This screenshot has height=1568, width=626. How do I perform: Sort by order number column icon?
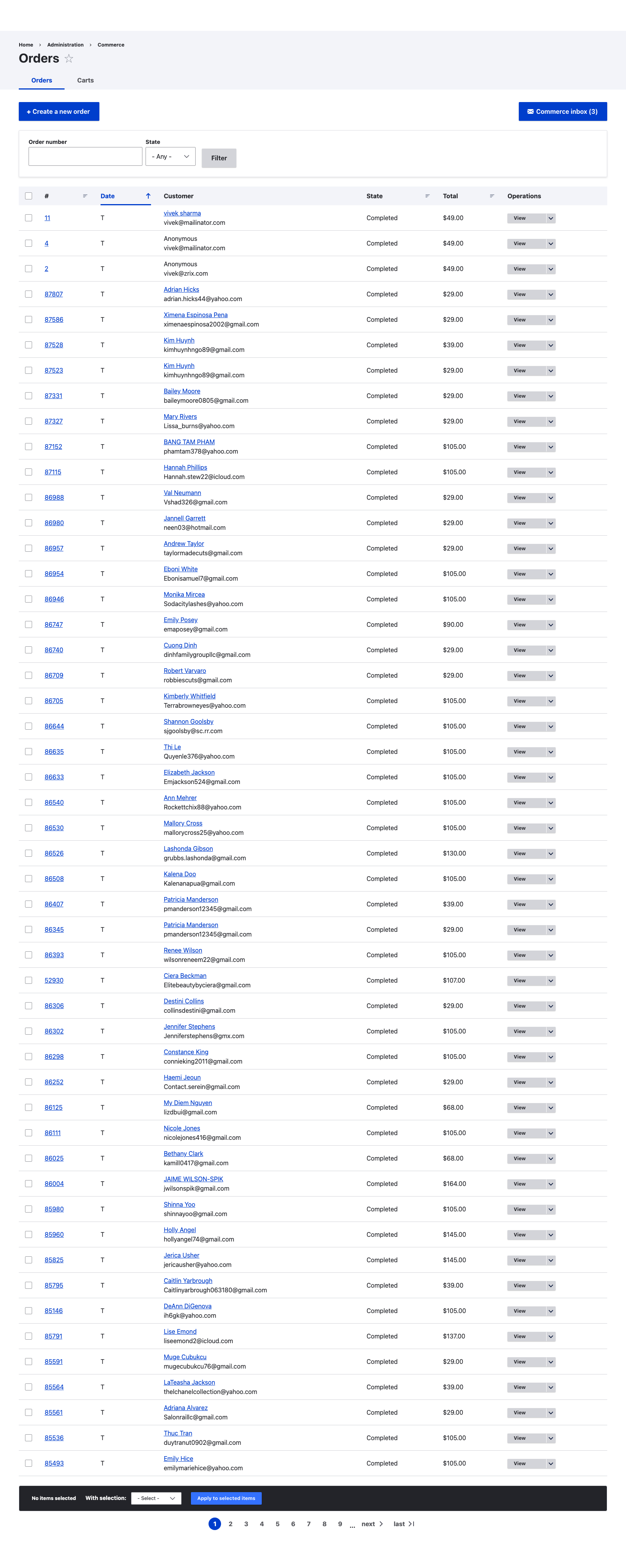click(x=85, y=196)
